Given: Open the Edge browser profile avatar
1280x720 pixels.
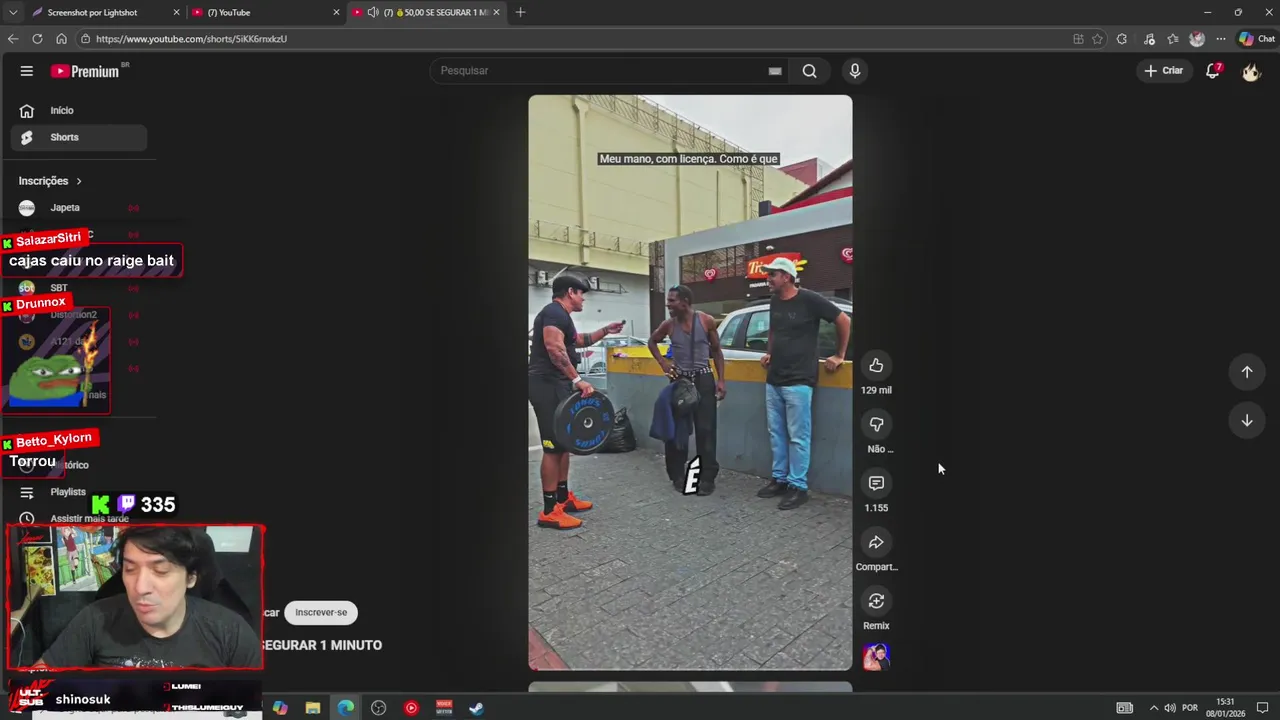Looking at the screenshot, I should click(1197, 39).
